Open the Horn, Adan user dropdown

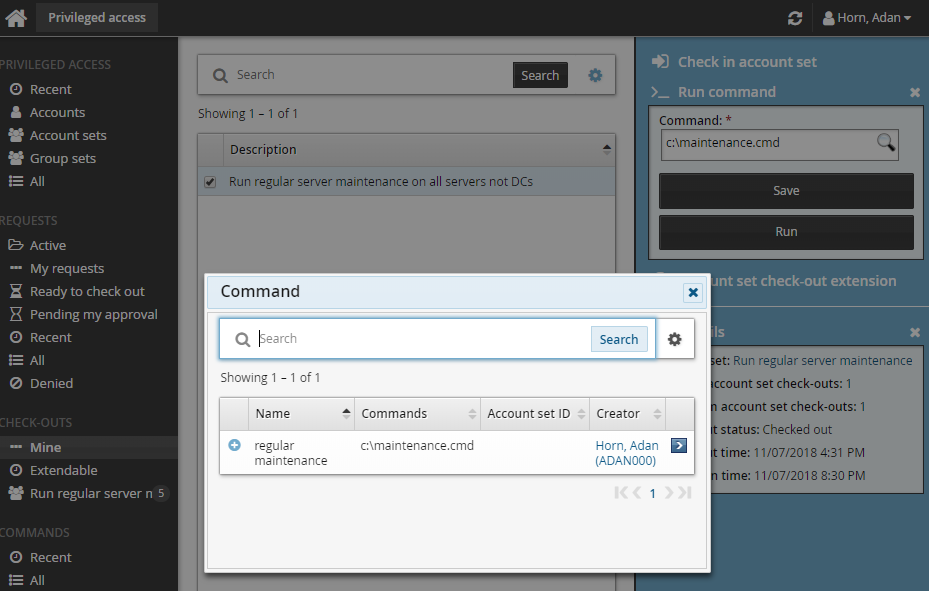click(x=866, y=18)
